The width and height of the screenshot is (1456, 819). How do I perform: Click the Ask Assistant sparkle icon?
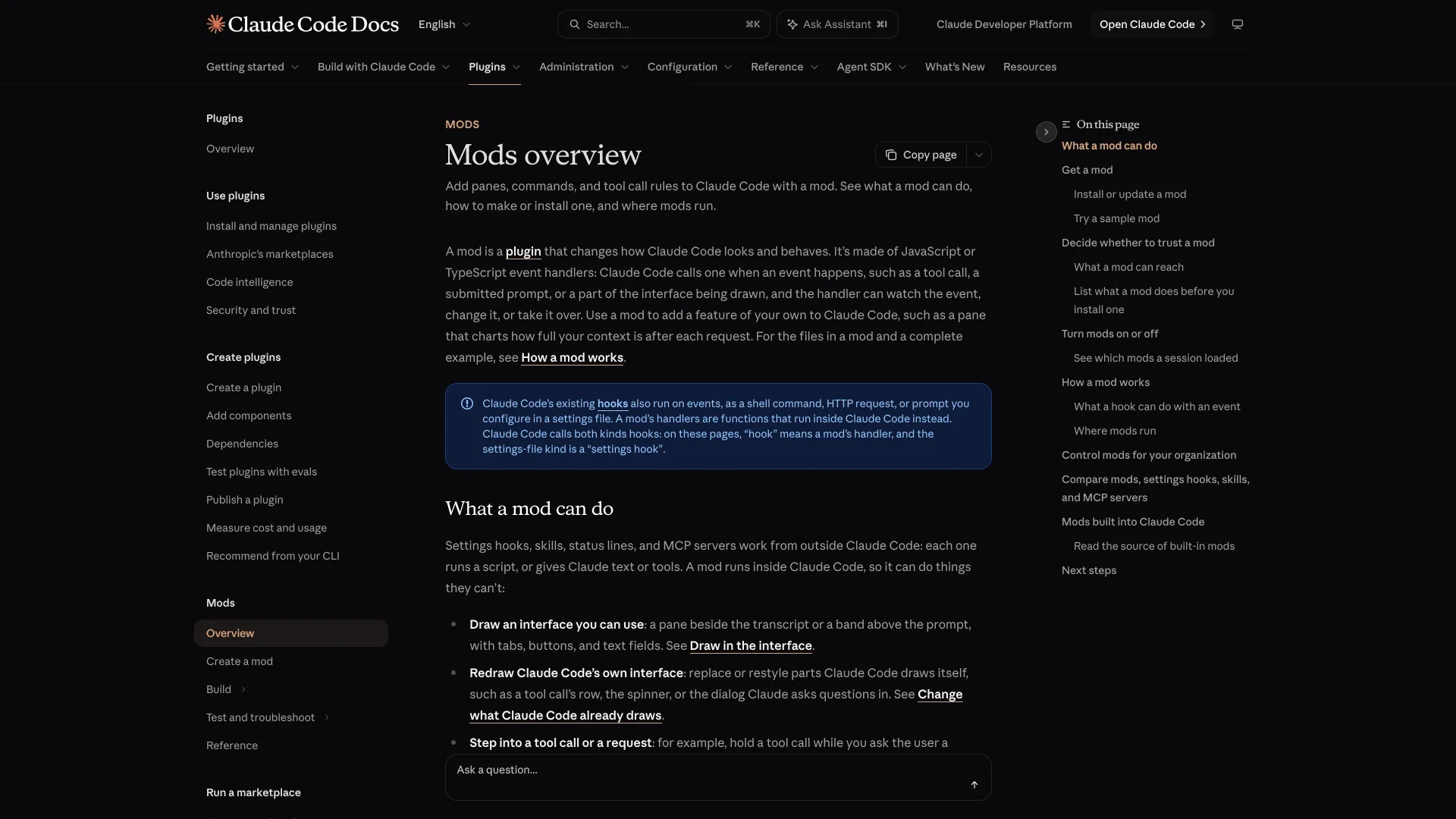792,24
